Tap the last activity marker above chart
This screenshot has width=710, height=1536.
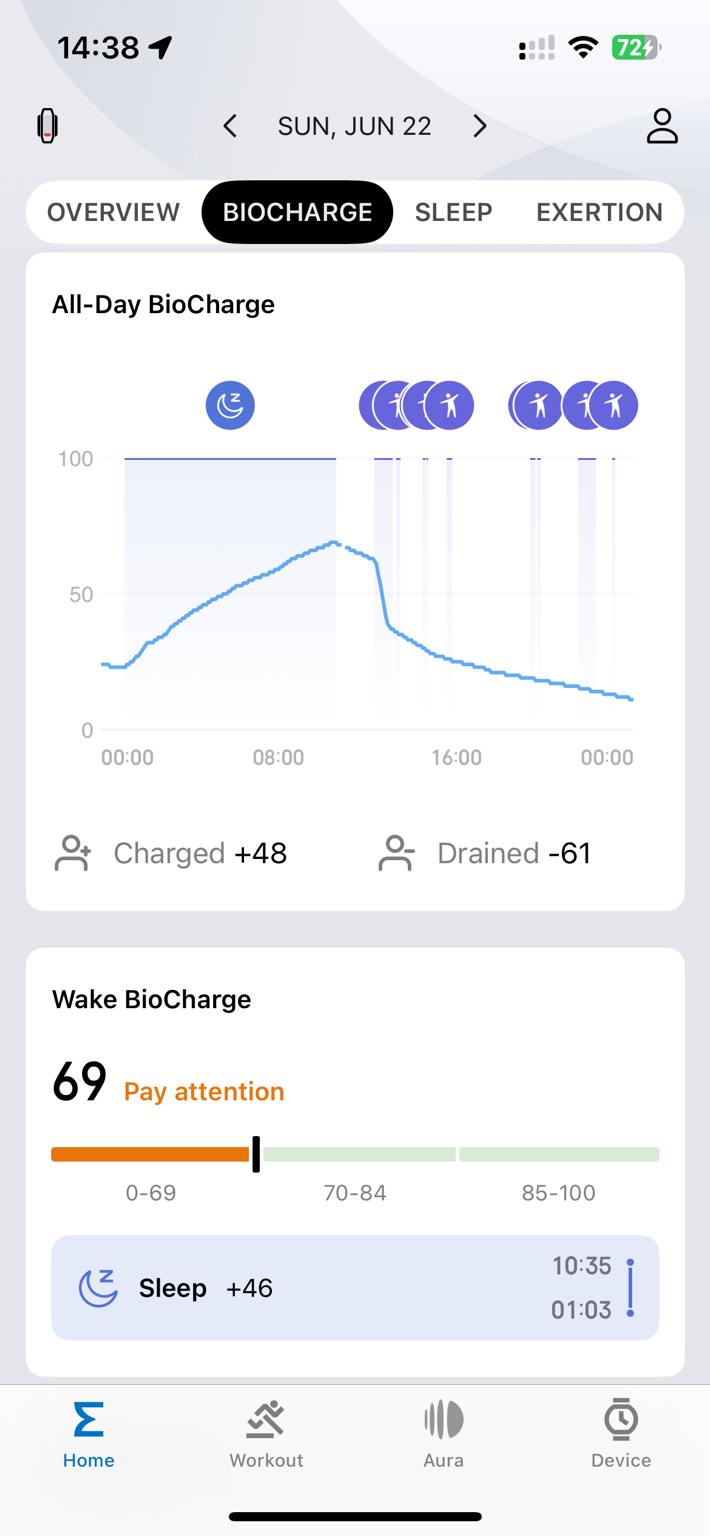(x=614, y=405)
